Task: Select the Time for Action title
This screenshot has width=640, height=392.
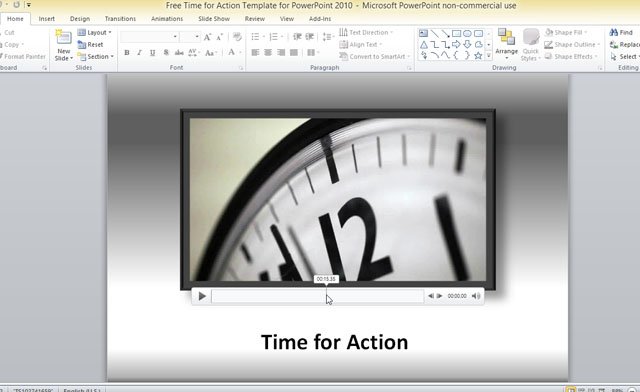Action: (x=334, y=342)
